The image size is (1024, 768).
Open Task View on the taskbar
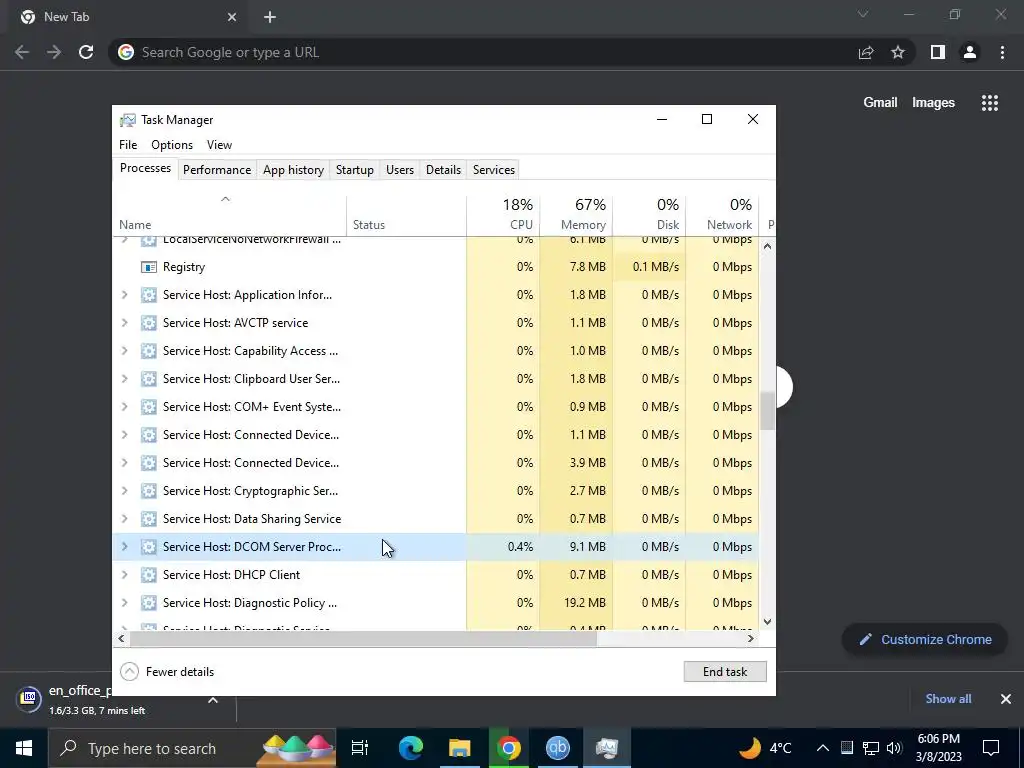point(360,748)
